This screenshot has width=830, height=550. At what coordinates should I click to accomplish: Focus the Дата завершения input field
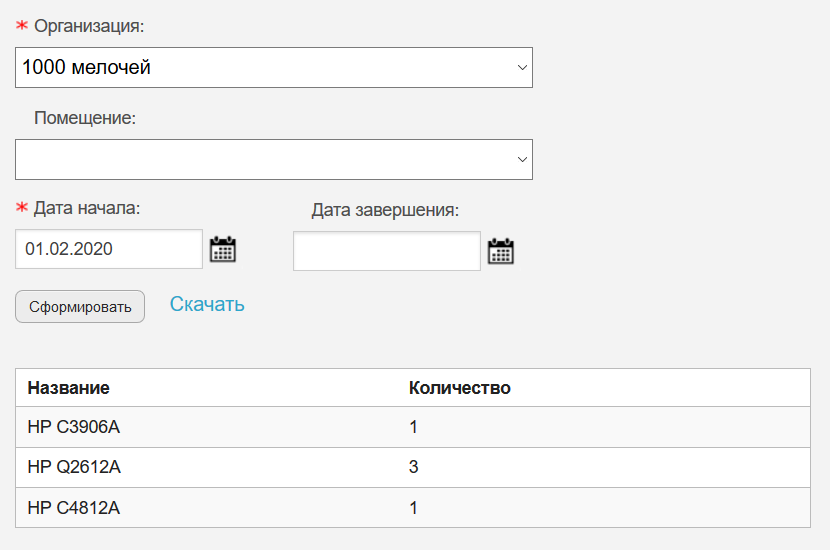pos(387,251)
